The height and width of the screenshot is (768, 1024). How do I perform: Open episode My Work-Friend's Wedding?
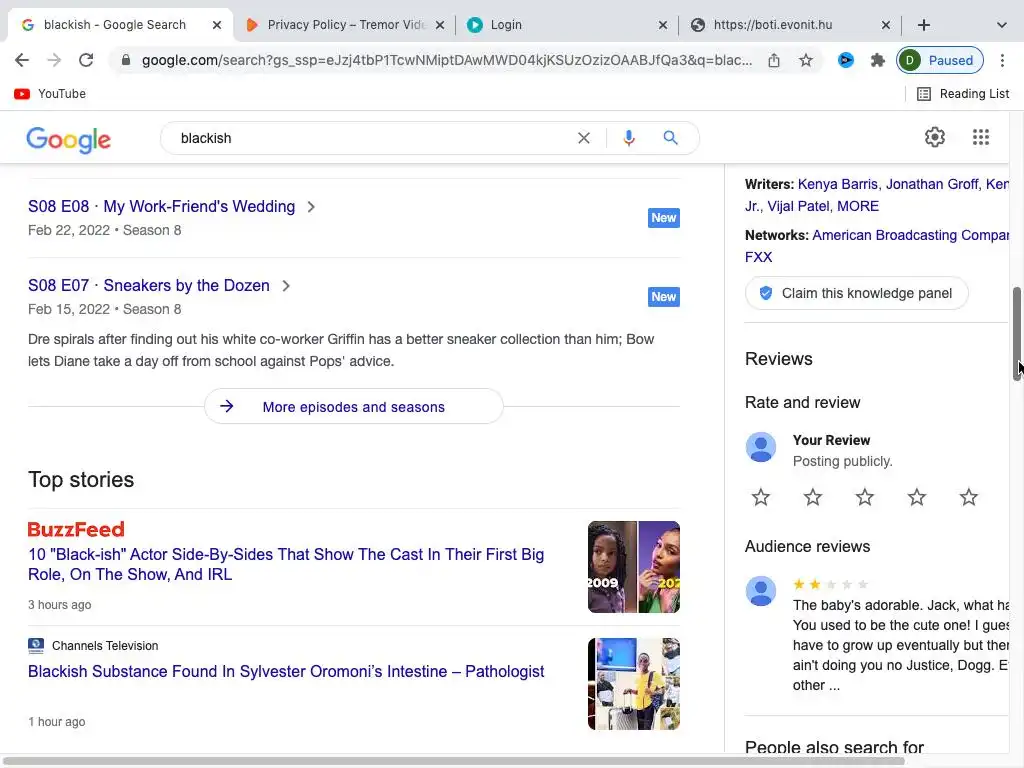[161, 206]
